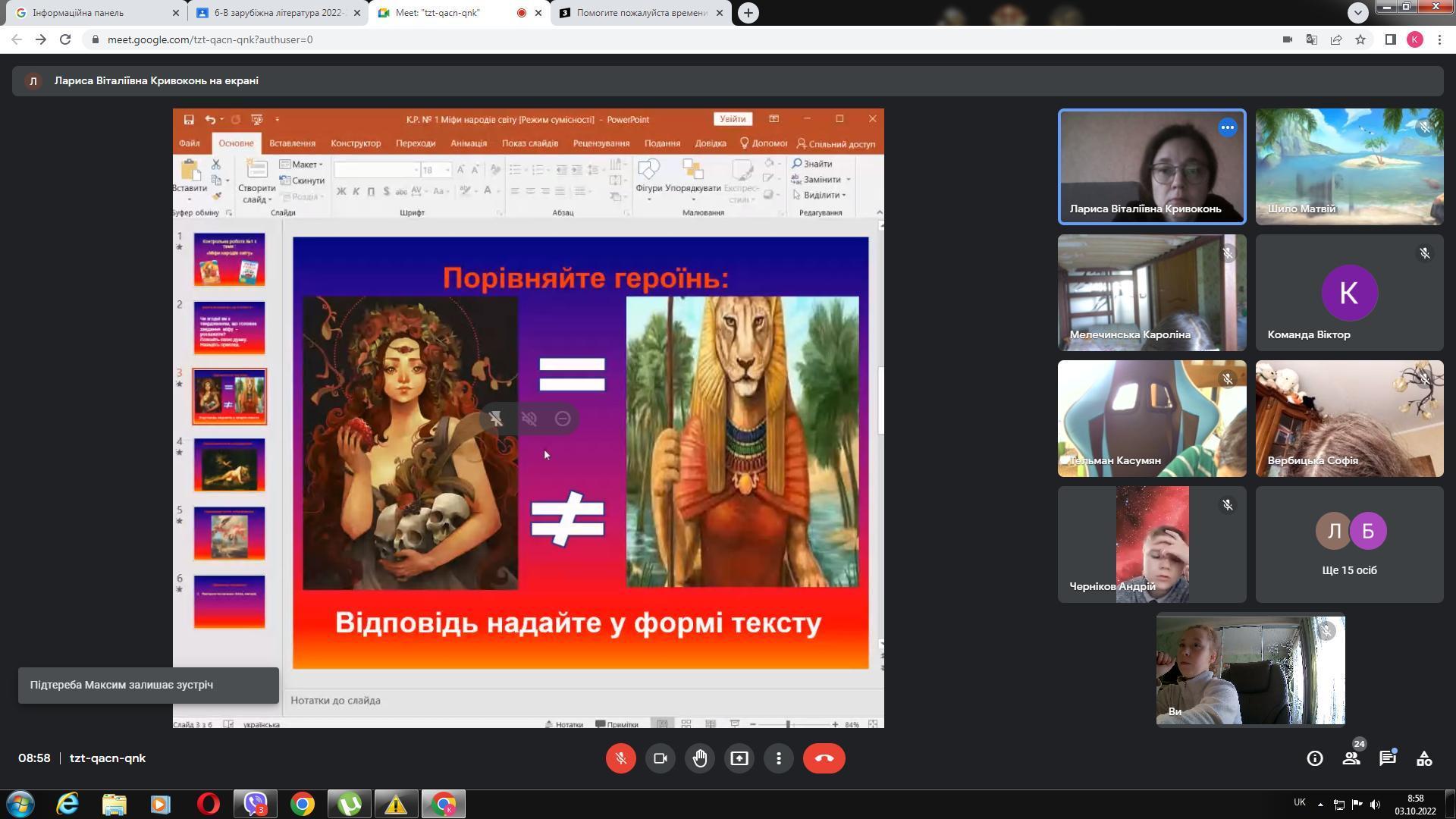This screenshot has height=819, width=1456.
Task: Open the activities icon
Action: coord(1423,758)
